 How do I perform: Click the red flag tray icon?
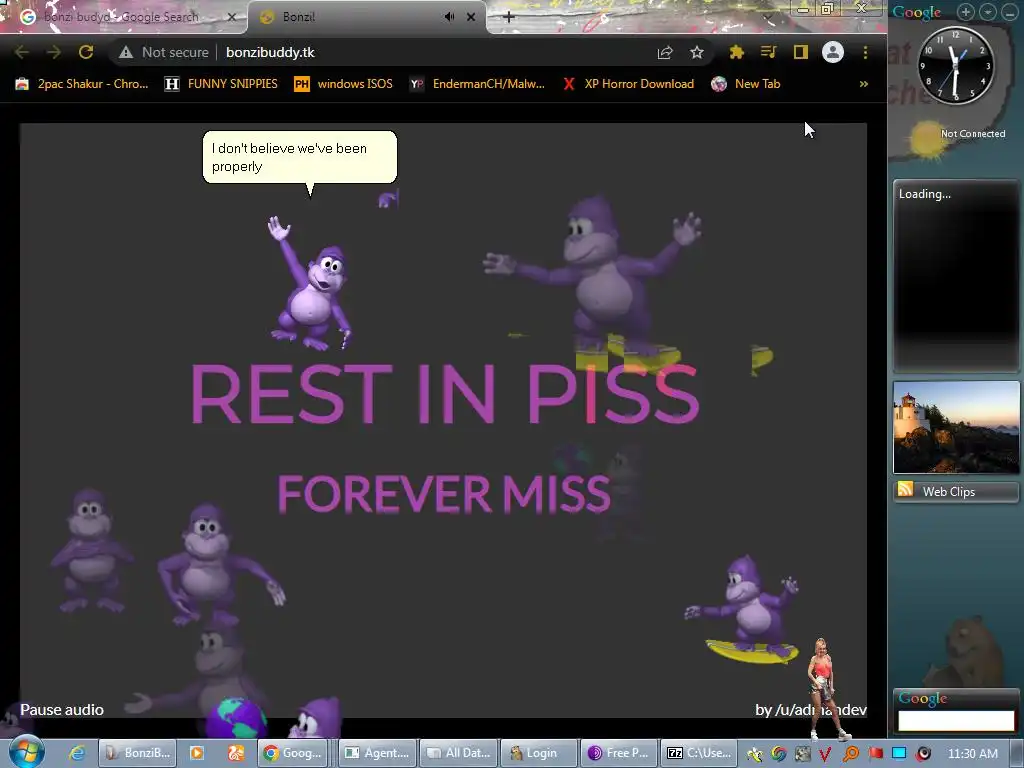(x=875, y=754)
